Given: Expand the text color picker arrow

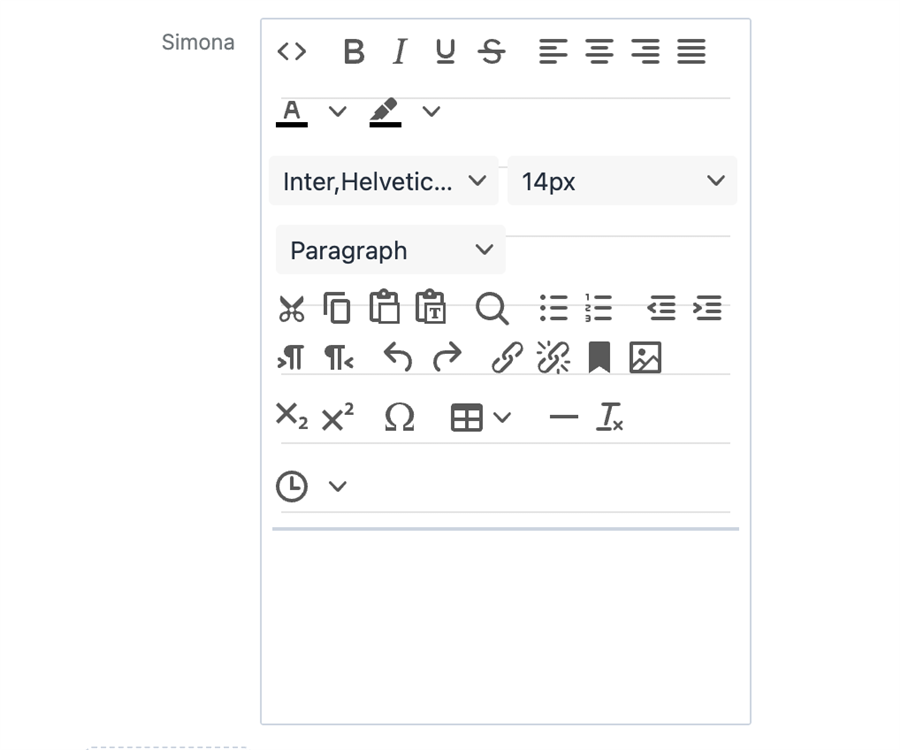Looking at the screenshot, I should (338, 111).
